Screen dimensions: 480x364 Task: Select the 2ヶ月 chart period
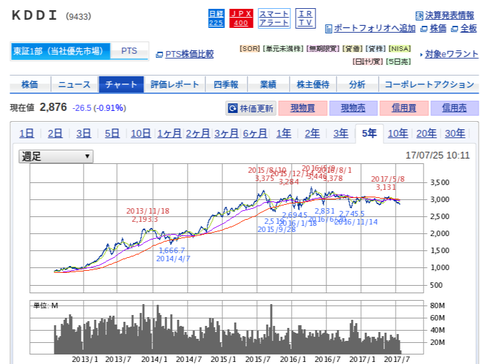pos(198,134)
